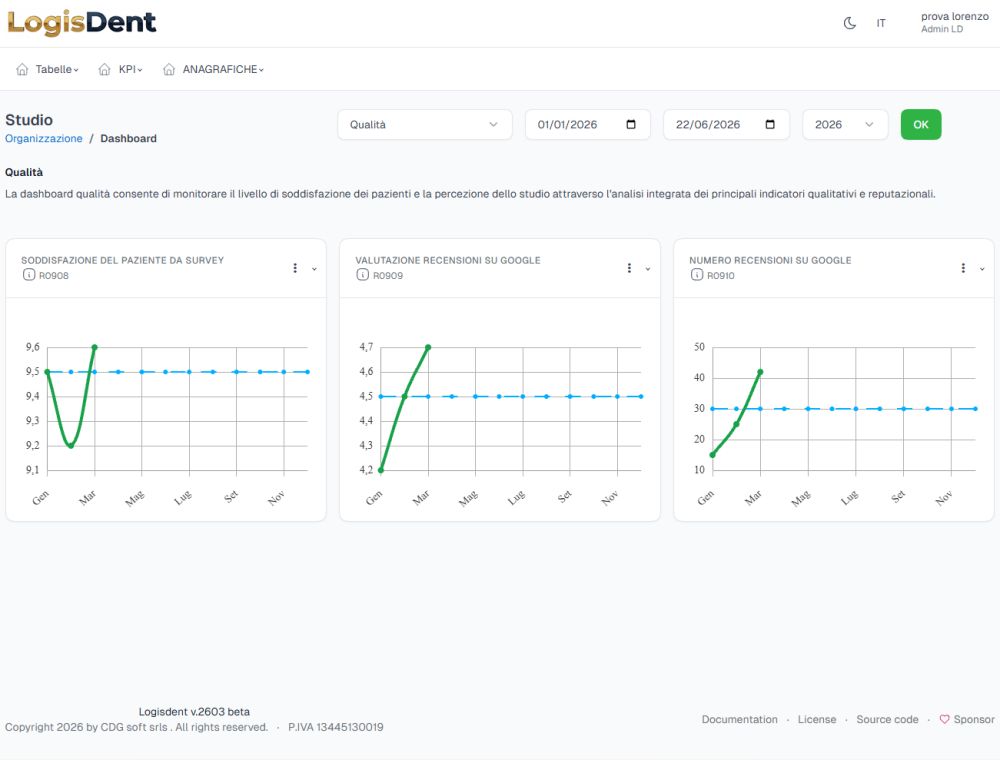
Task: Click the home icon next to ANAGRAFICHE
Action: (169, 69)
